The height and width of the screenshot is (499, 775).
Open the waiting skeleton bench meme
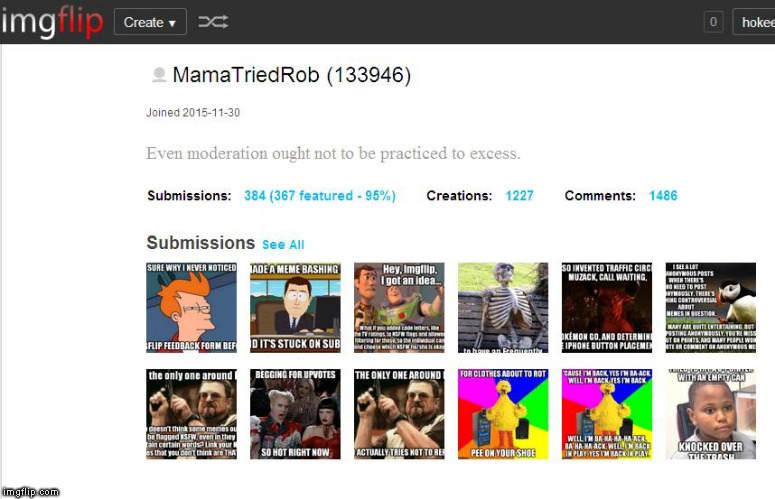pyautogui.click(x=503, y=307)
